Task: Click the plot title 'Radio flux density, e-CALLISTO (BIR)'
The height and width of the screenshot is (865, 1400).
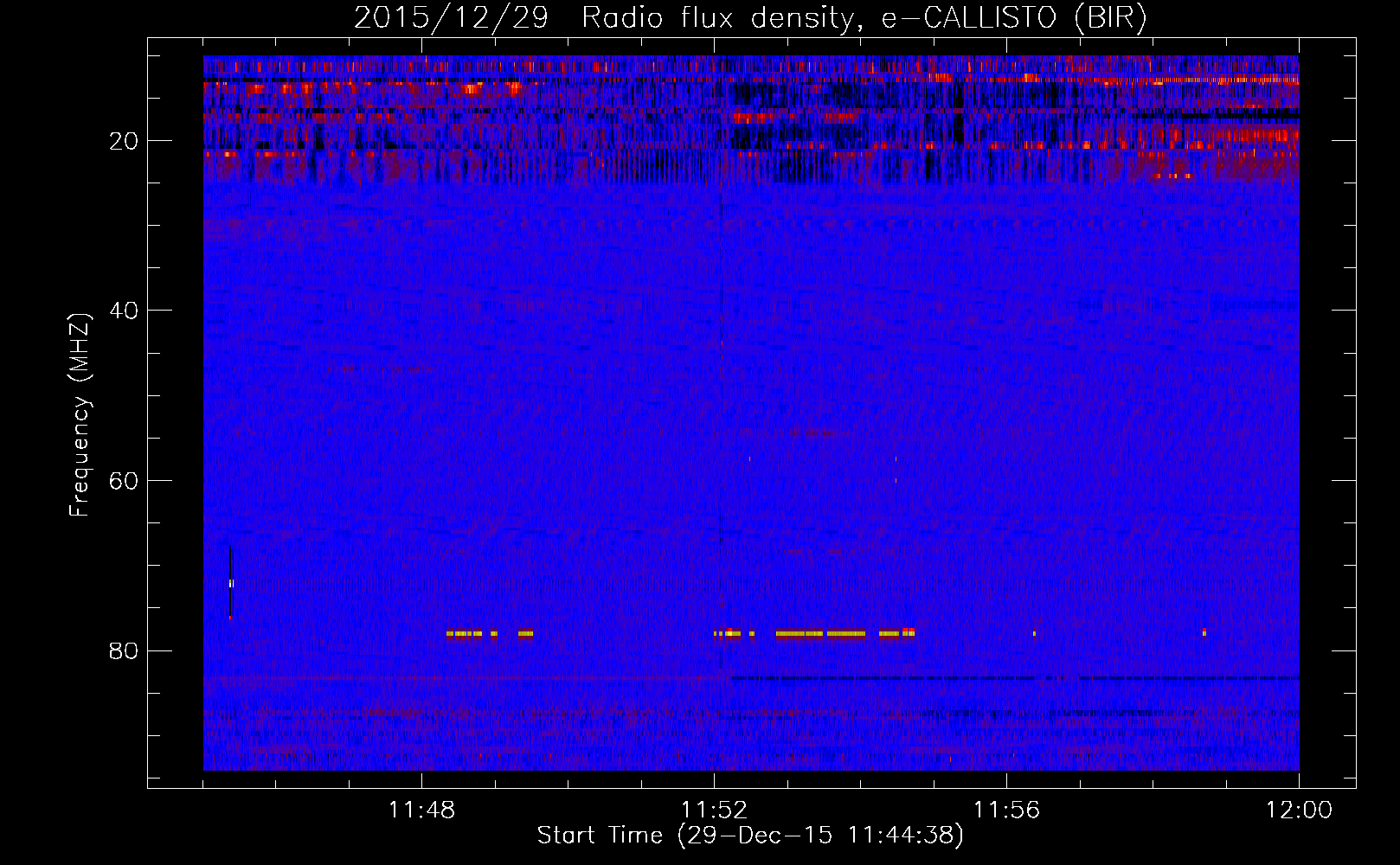Action: [864, 17]
